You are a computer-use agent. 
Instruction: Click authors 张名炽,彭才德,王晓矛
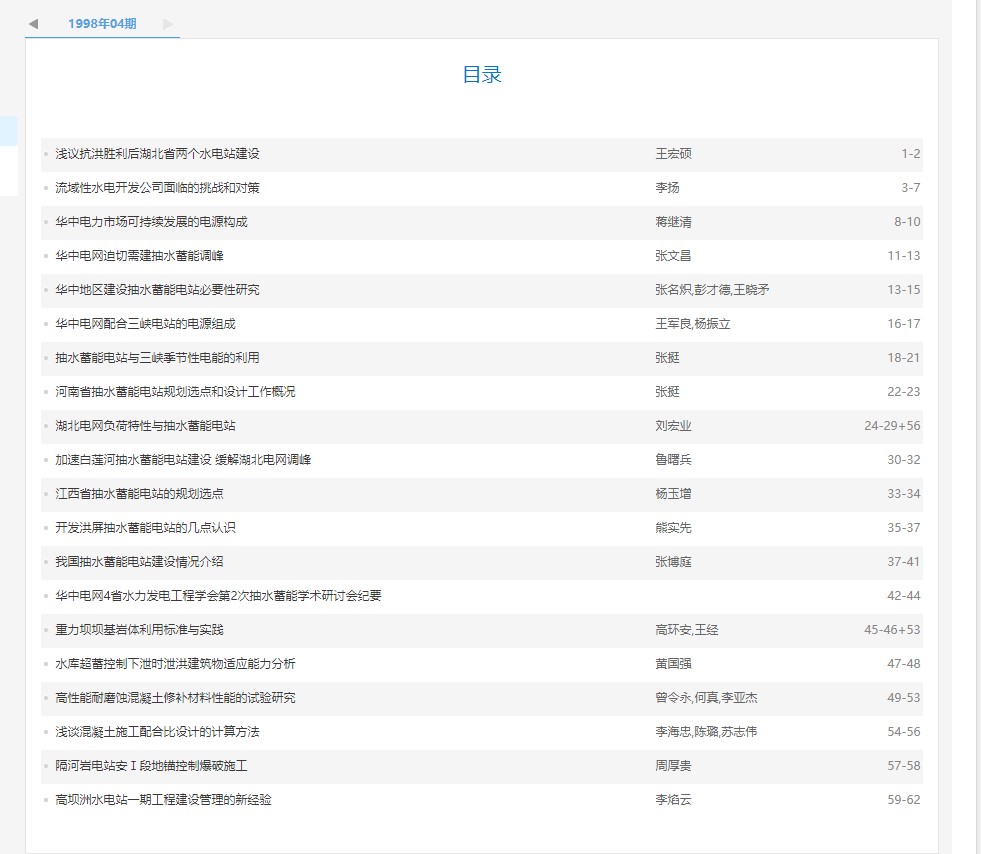[713, 290]
